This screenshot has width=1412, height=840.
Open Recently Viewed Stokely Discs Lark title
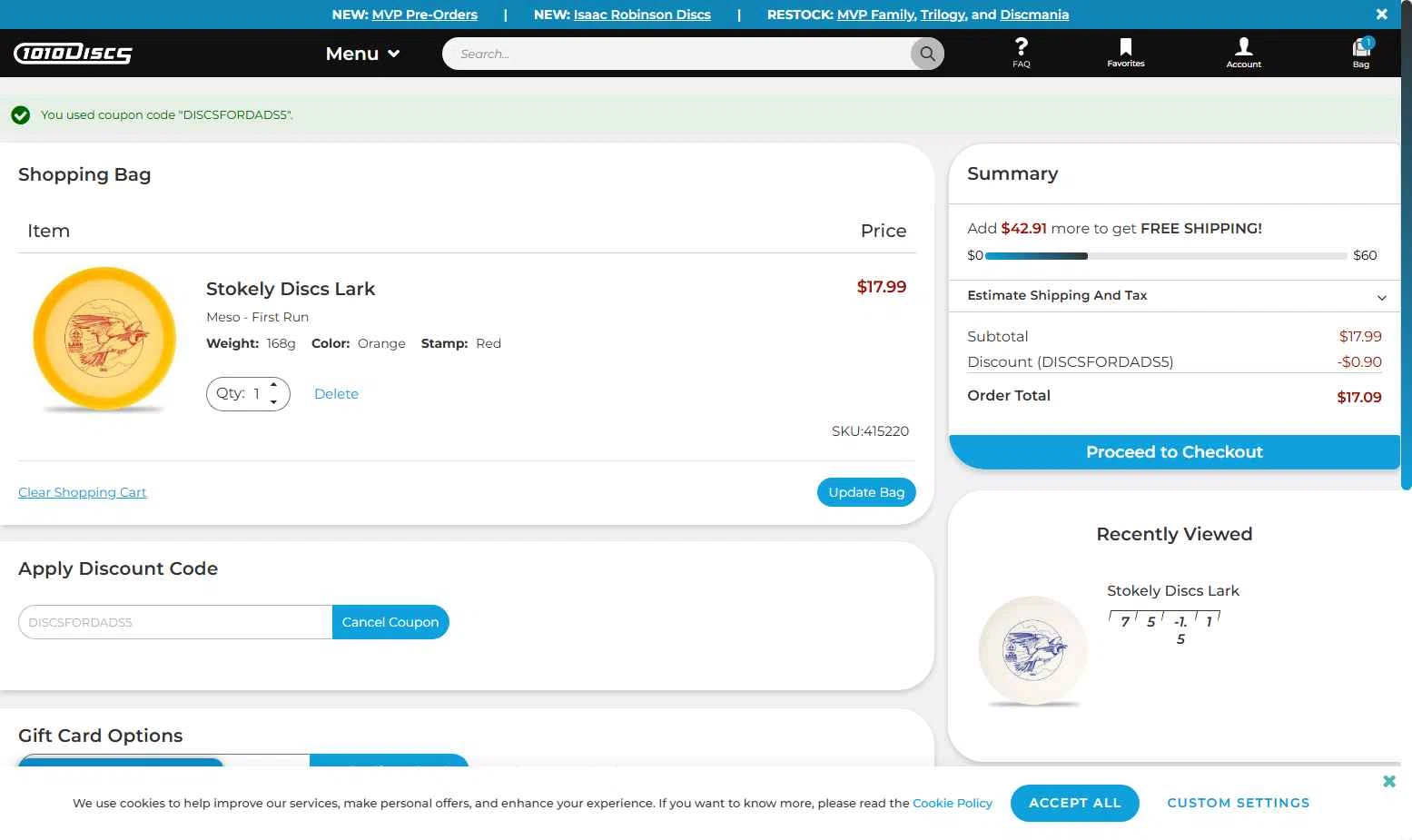(1172, 591)
